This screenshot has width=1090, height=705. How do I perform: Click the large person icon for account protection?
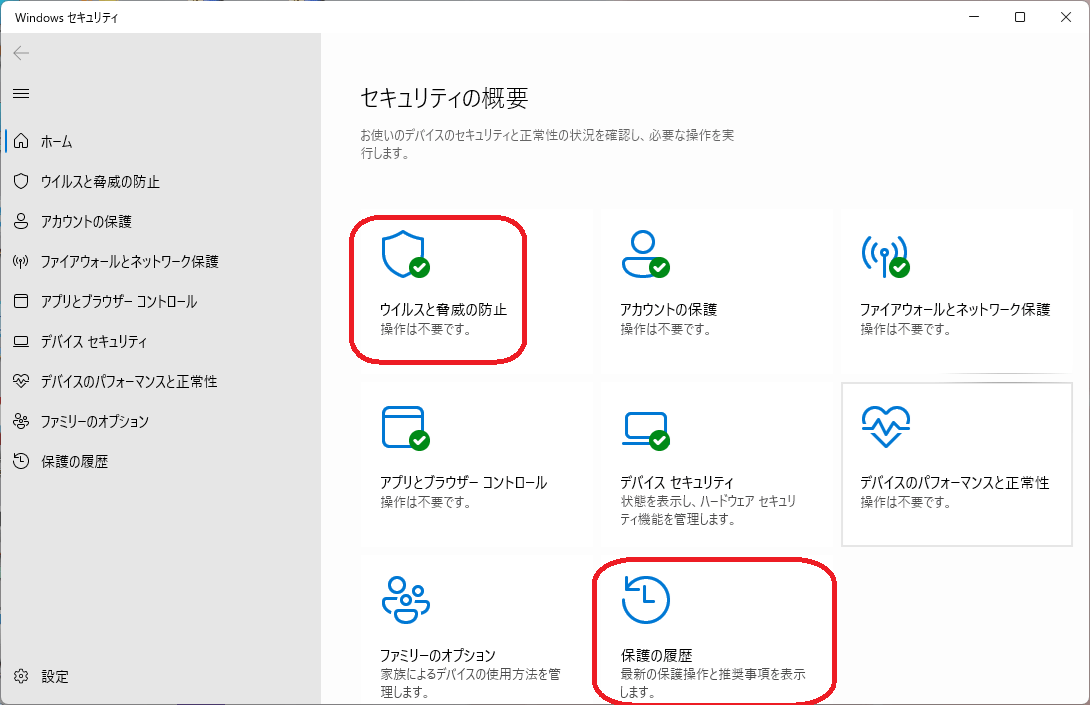point(645,254)
